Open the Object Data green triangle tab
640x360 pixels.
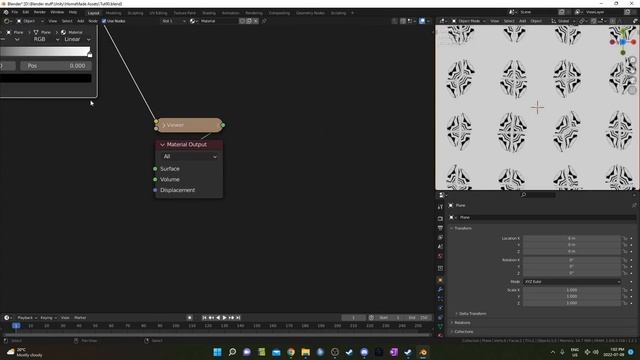click(x=440, y=327)
